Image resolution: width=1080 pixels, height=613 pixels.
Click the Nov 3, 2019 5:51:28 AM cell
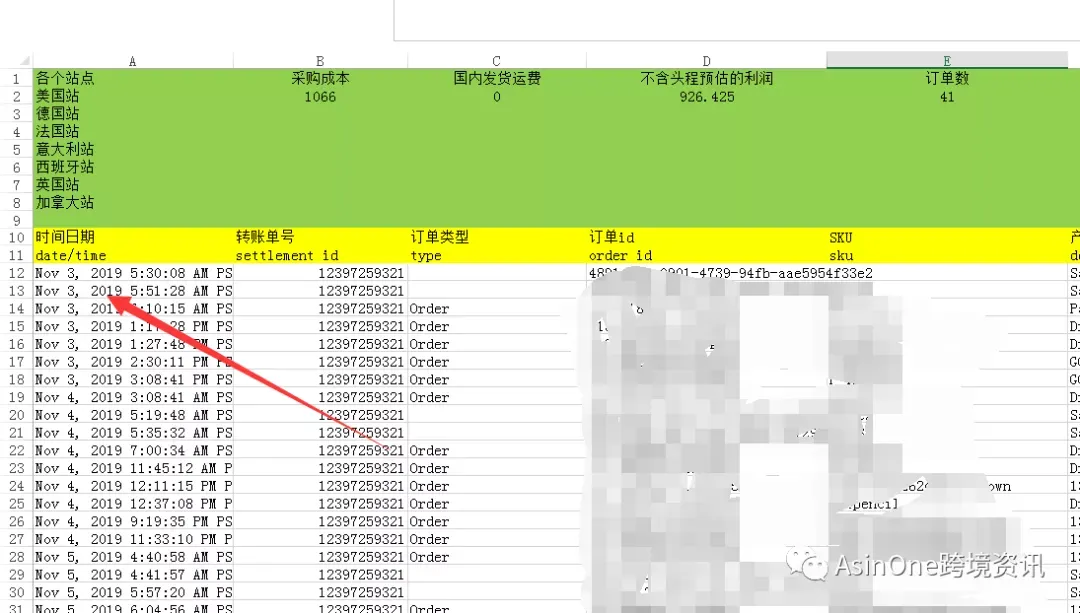tap(133, 291)
